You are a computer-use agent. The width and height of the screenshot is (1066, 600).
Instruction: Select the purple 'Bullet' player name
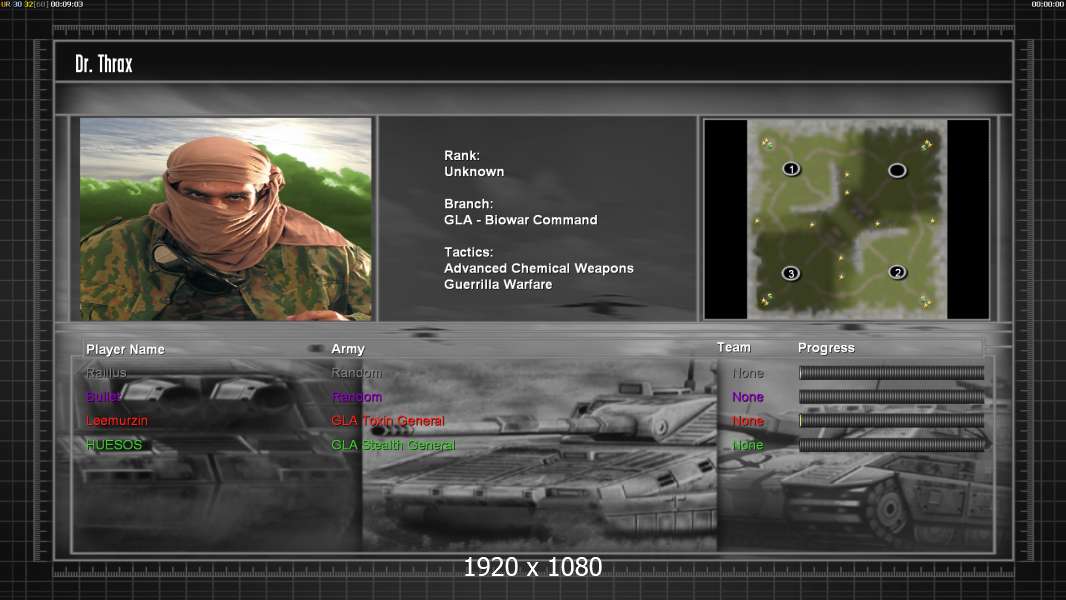(x=103, y=396)
